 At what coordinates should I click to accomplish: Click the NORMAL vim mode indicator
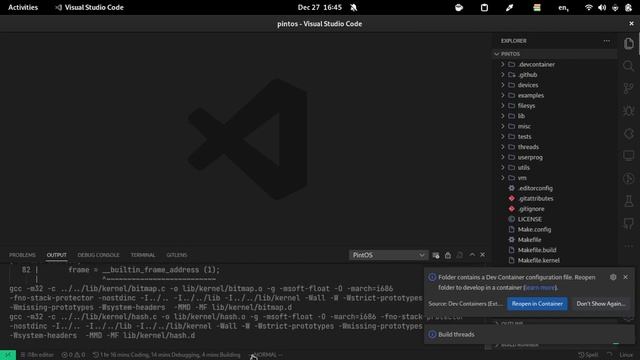(x=266, y=355)
